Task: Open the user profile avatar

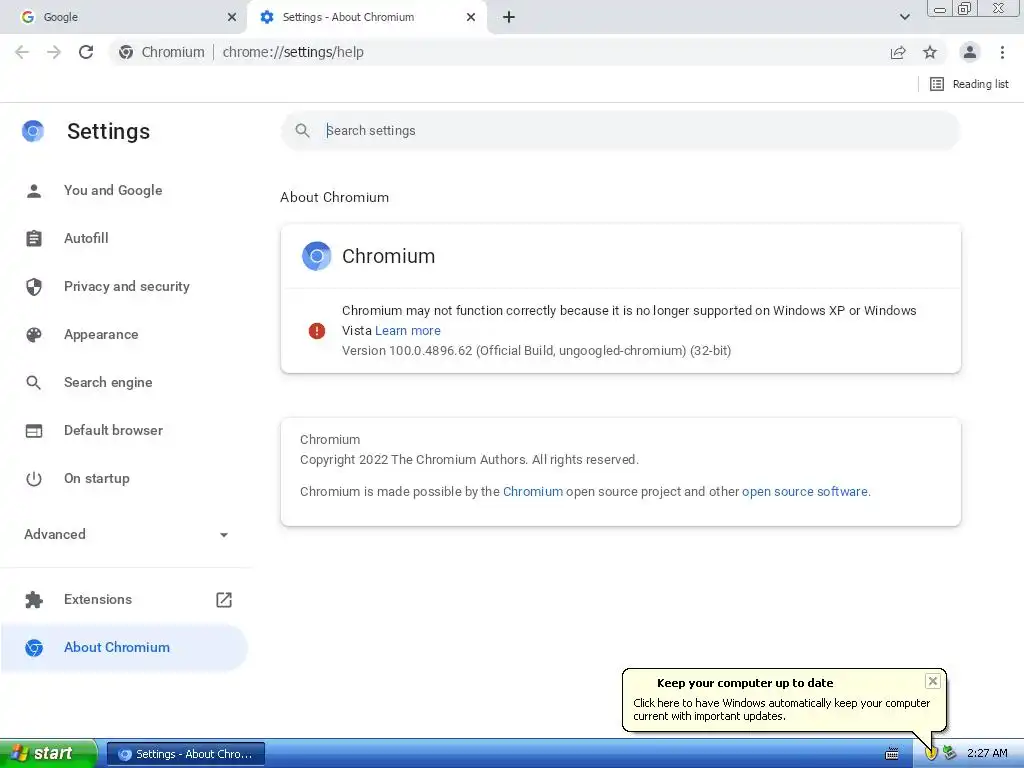Action: pos(970,52)
